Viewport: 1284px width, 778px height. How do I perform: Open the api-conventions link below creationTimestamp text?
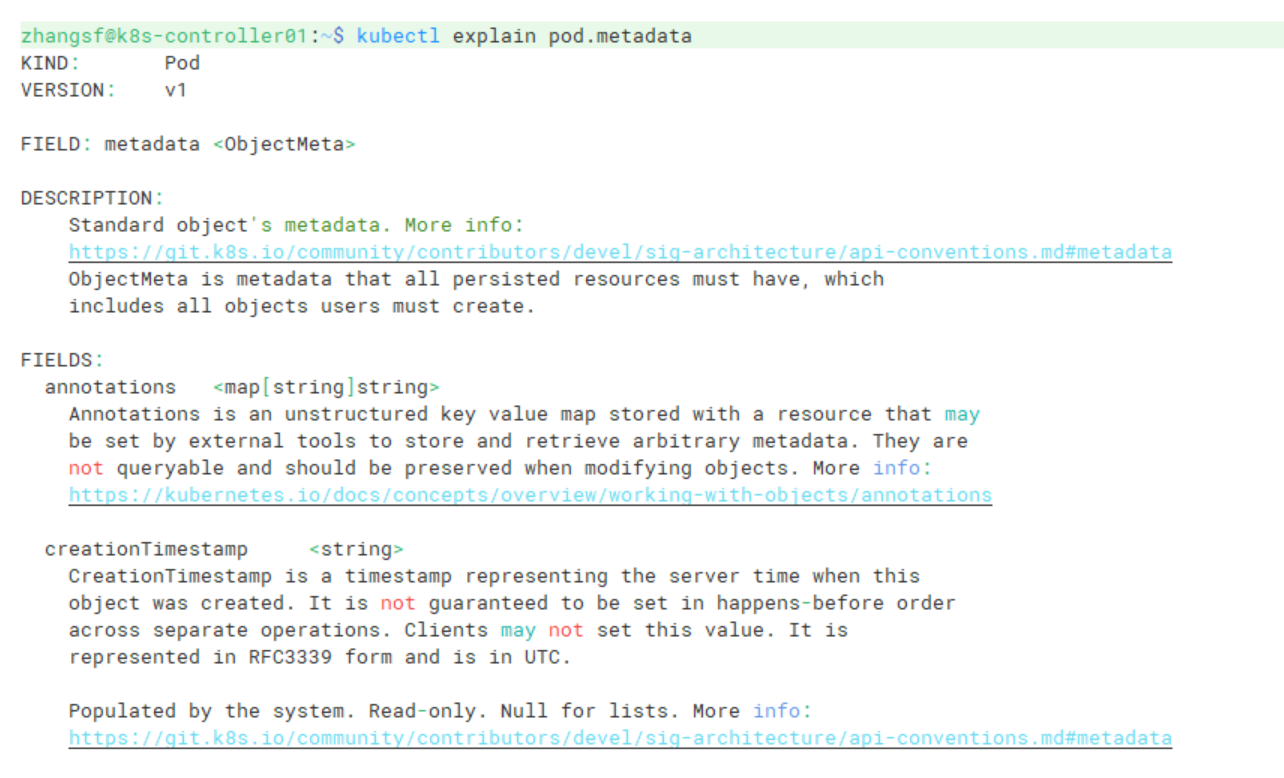click(620, 738)
